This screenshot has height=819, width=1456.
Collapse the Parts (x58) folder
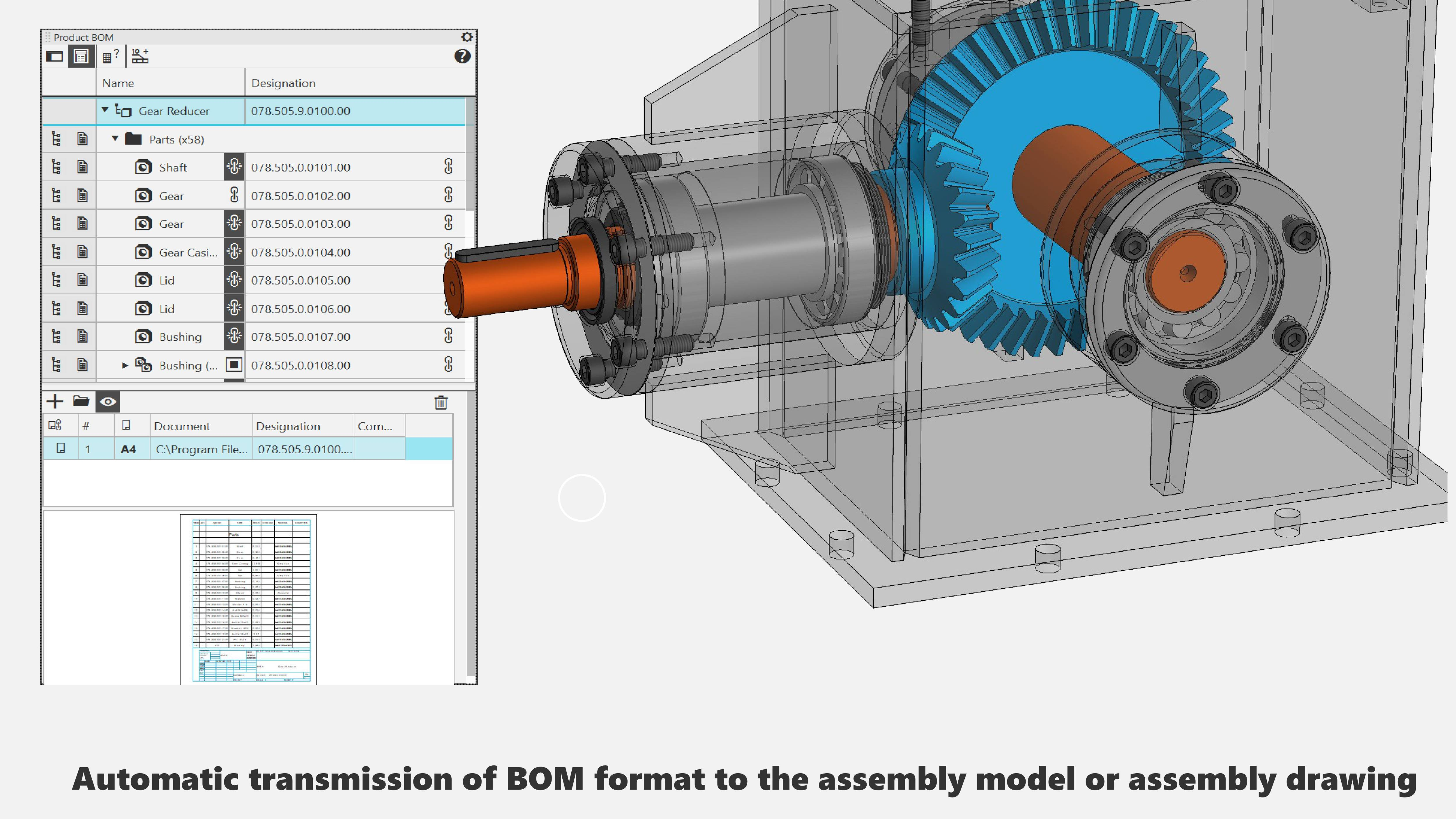tap(115, 138)
